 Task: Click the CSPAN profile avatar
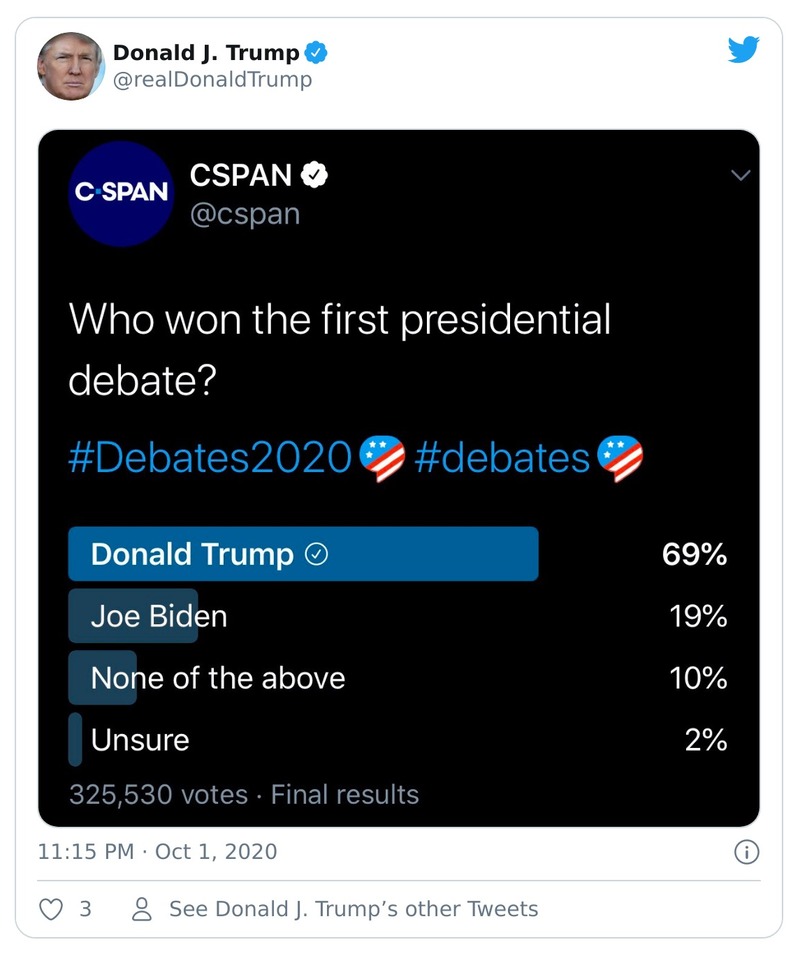pos(120,193)
